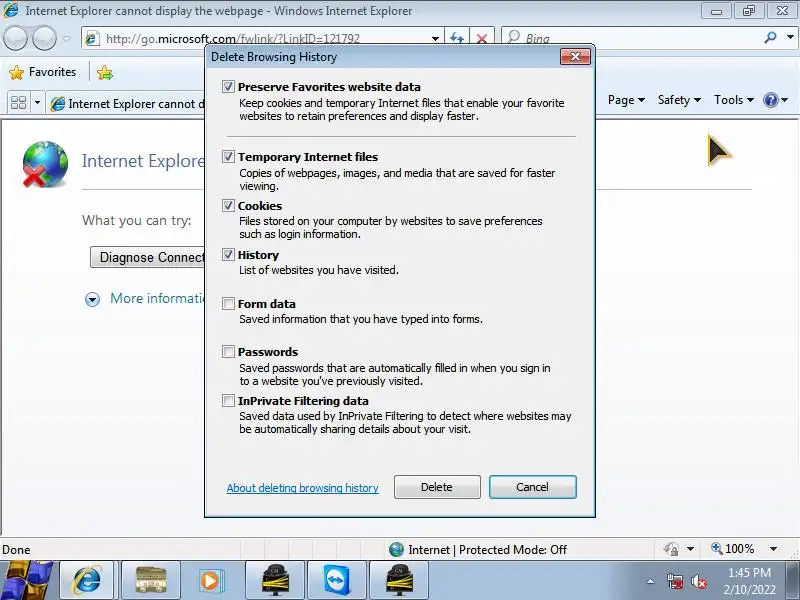The width and height of the screenshot is (800, 600).
Task: Uncheck the History checkbox
Action: 228,255
